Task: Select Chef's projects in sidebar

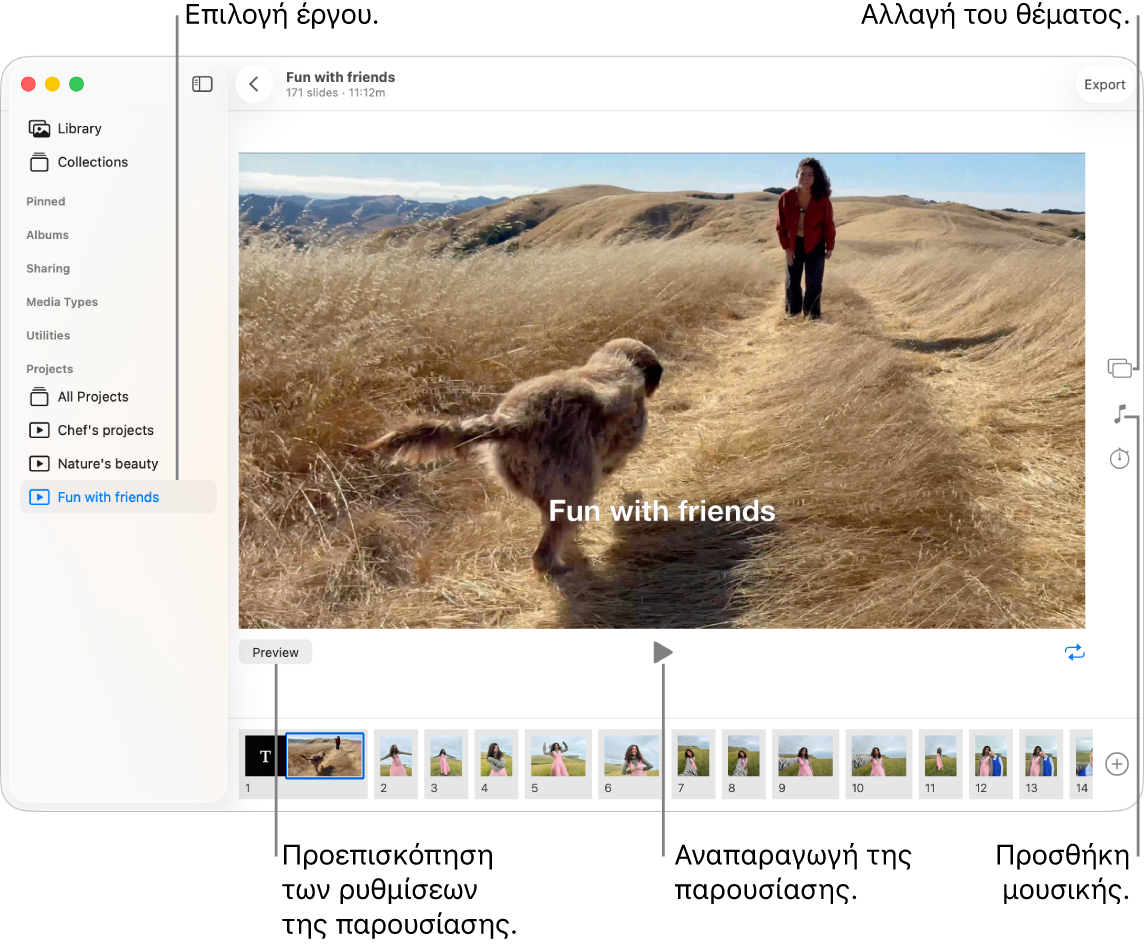Action: pyautogui.click(x=105, y=431)
